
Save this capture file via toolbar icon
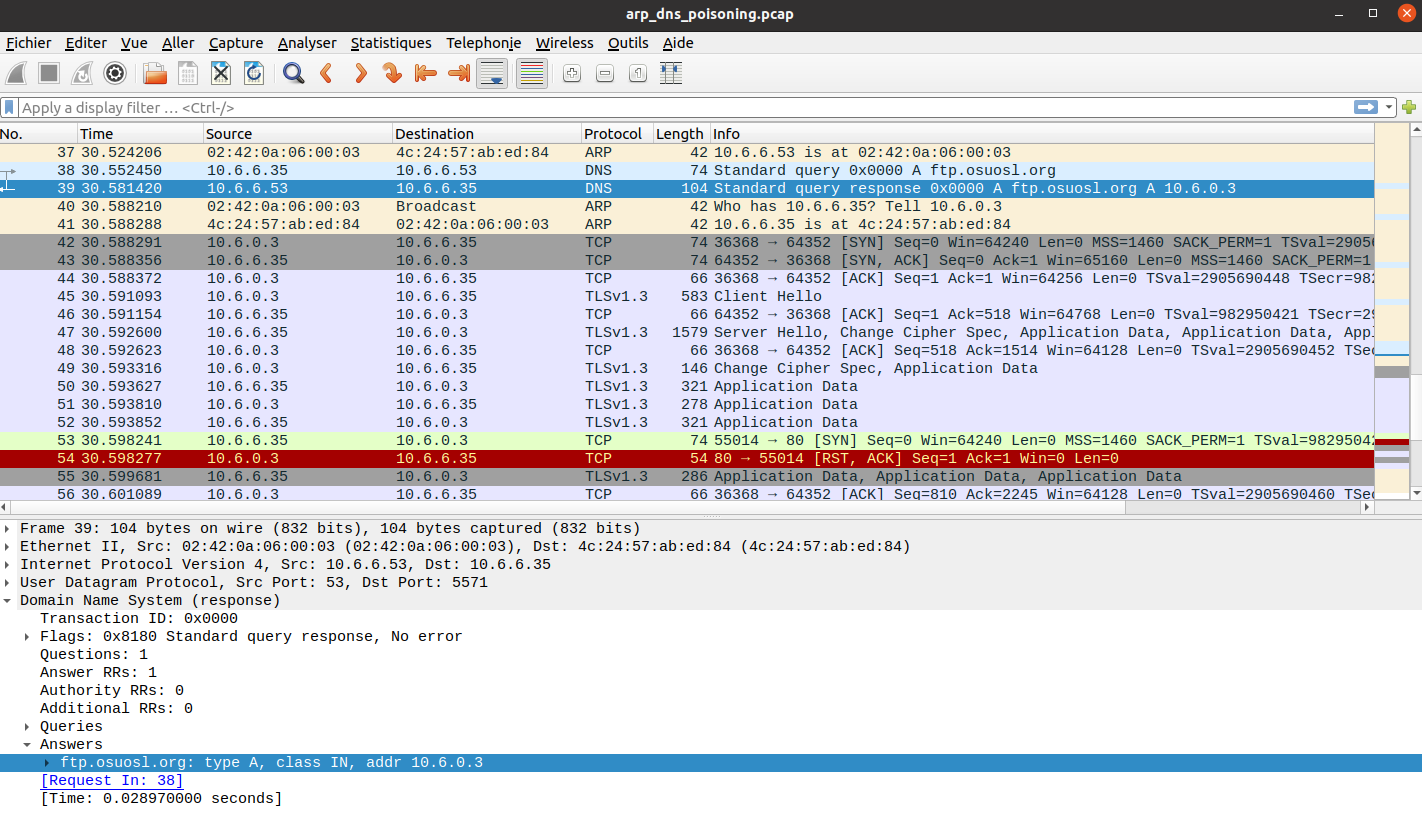[188, 73]
